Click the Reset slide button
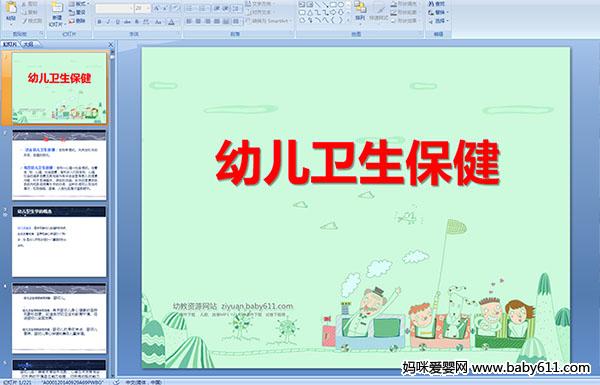Viewport: 600px width, 385px height. pos(78,13)
